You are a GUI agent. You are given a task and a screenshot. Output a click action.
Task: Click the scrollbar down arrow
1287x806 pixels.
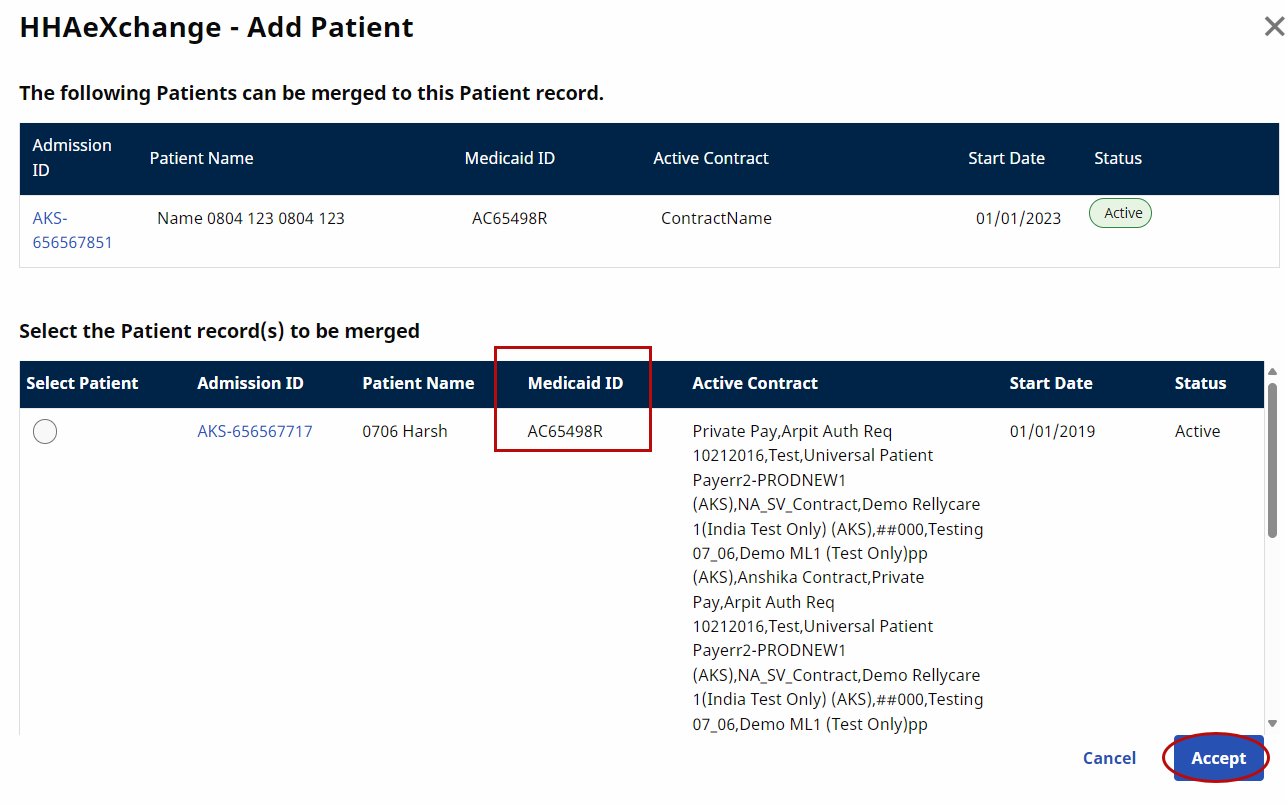point(1272,723)
